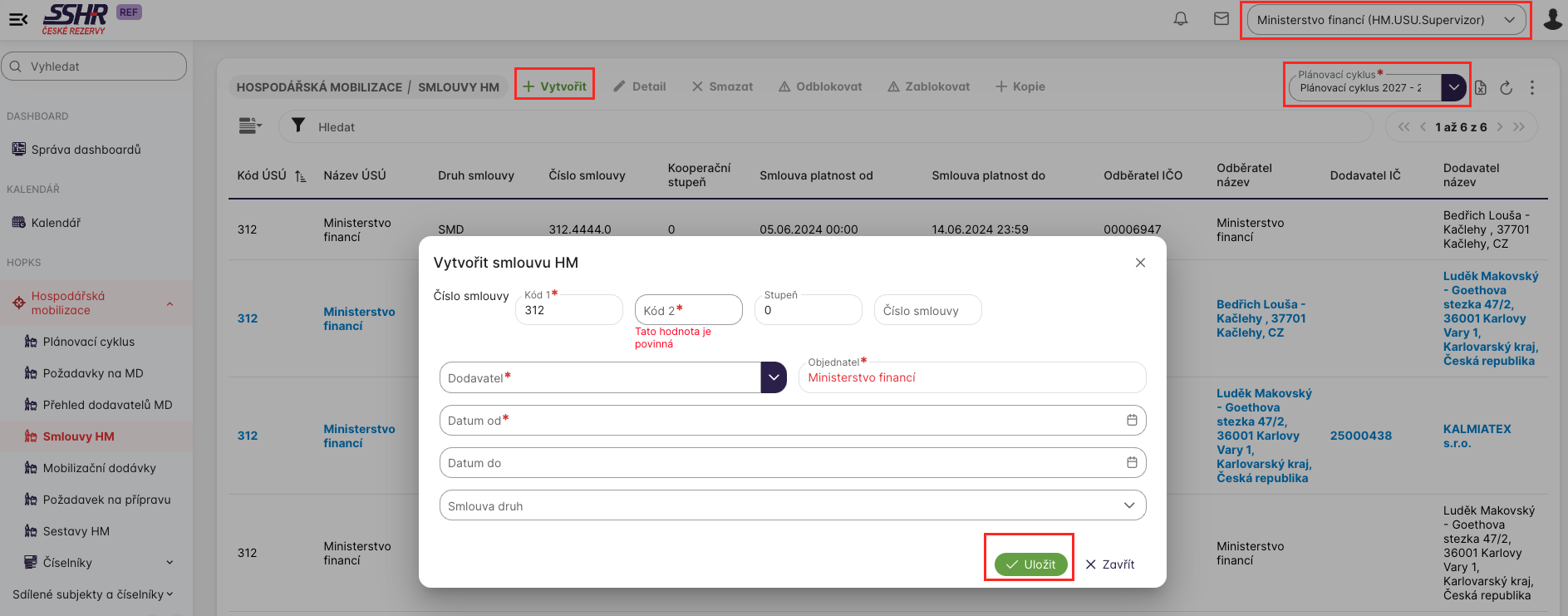Focus the Kód 2 input field
This screenshot has height=616, width=1568.
(x=688, y=310)
